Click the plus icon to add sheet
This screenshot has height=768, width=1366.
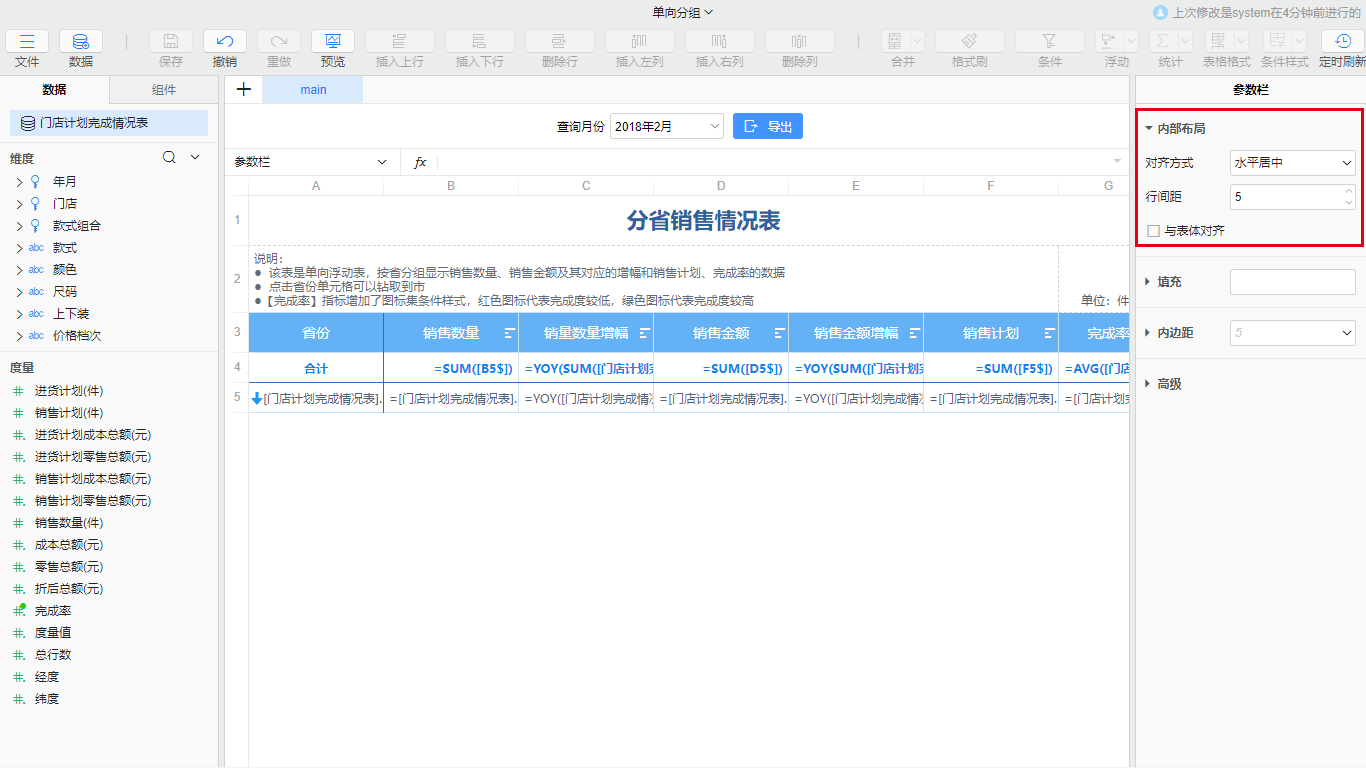click(x=243, y=89)
